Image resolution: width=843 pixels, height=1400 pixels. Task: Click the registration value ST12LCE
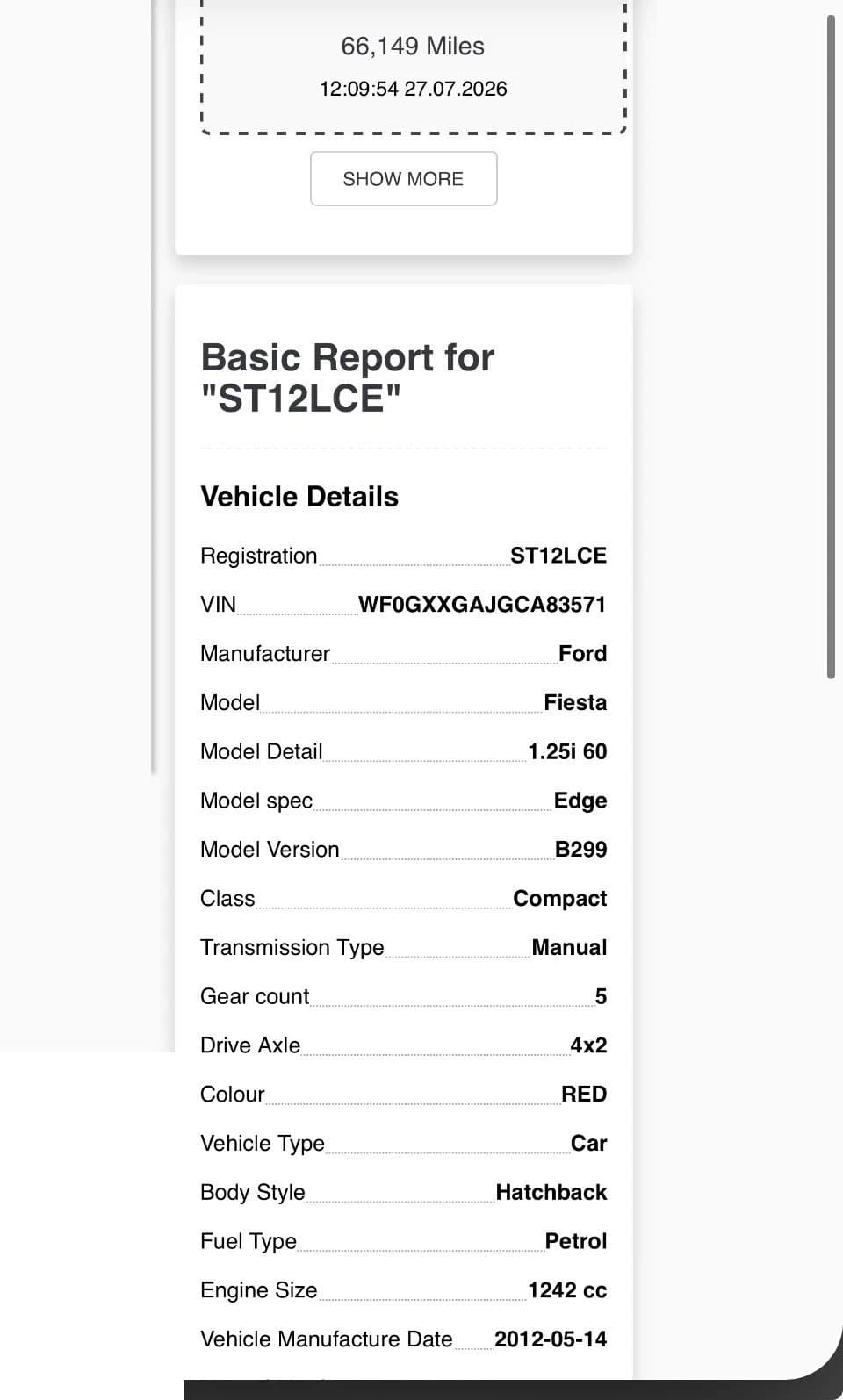point(558,556)
